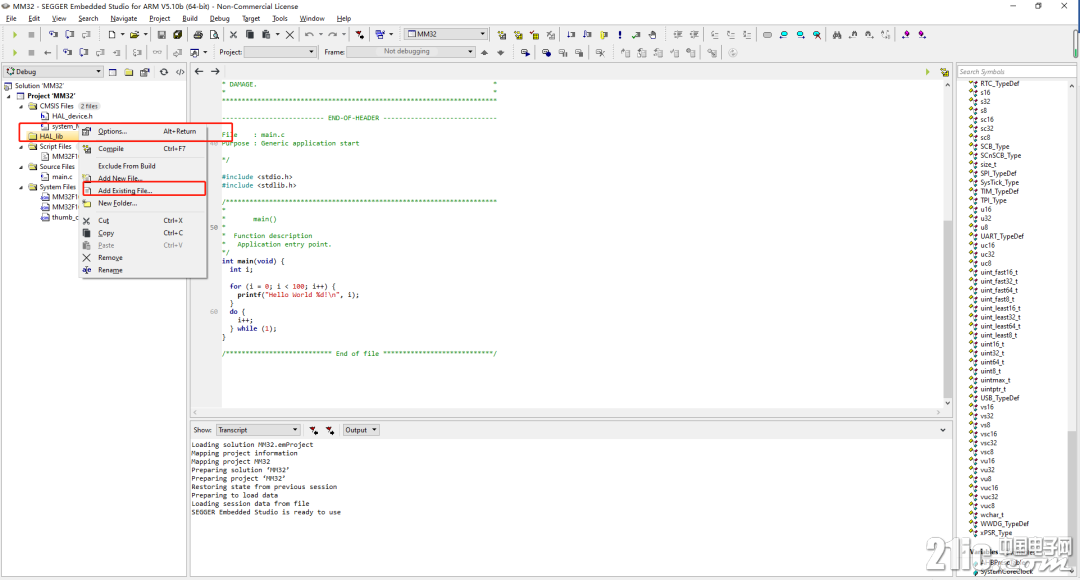Click the exclamation mark toolbar icon
This screenshot has width=1080, height=580.
pyautogui.click(x=620, y=34)
